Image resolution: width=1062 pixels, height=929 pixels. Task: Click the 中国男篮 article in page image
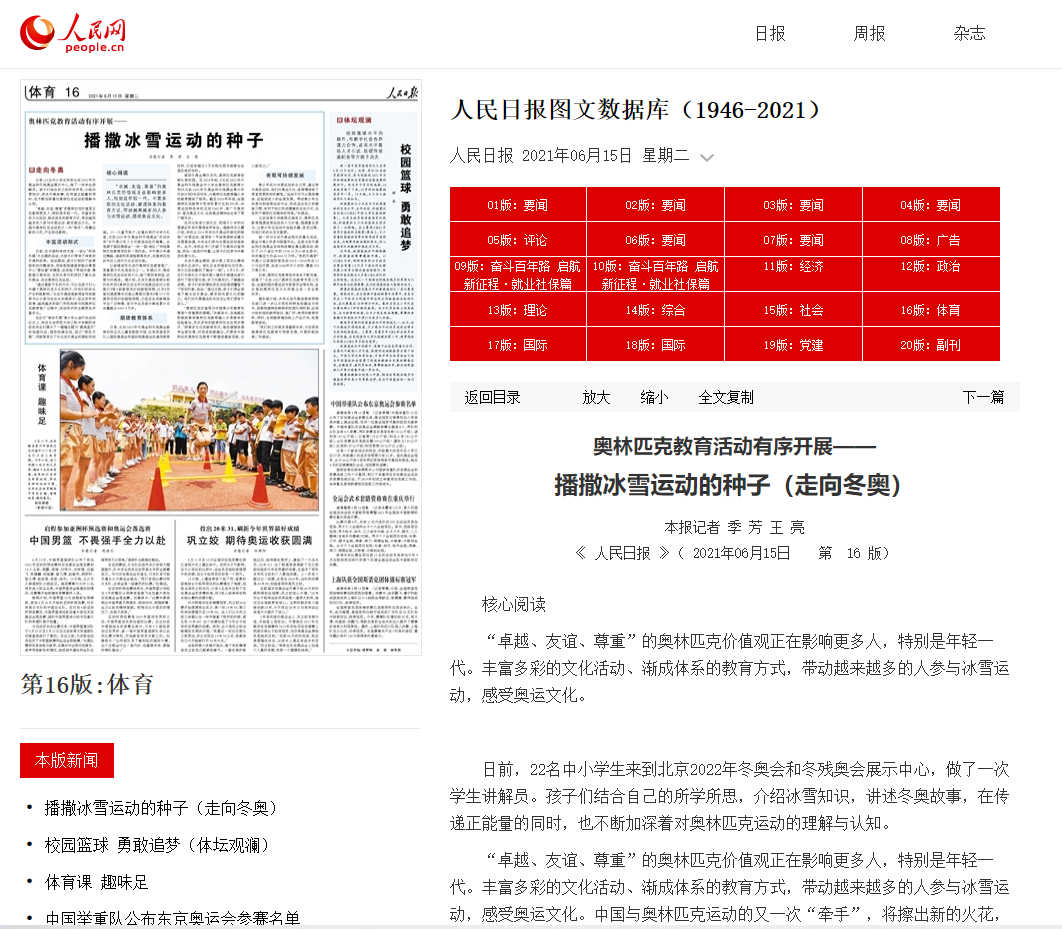(x=98, y=585)
